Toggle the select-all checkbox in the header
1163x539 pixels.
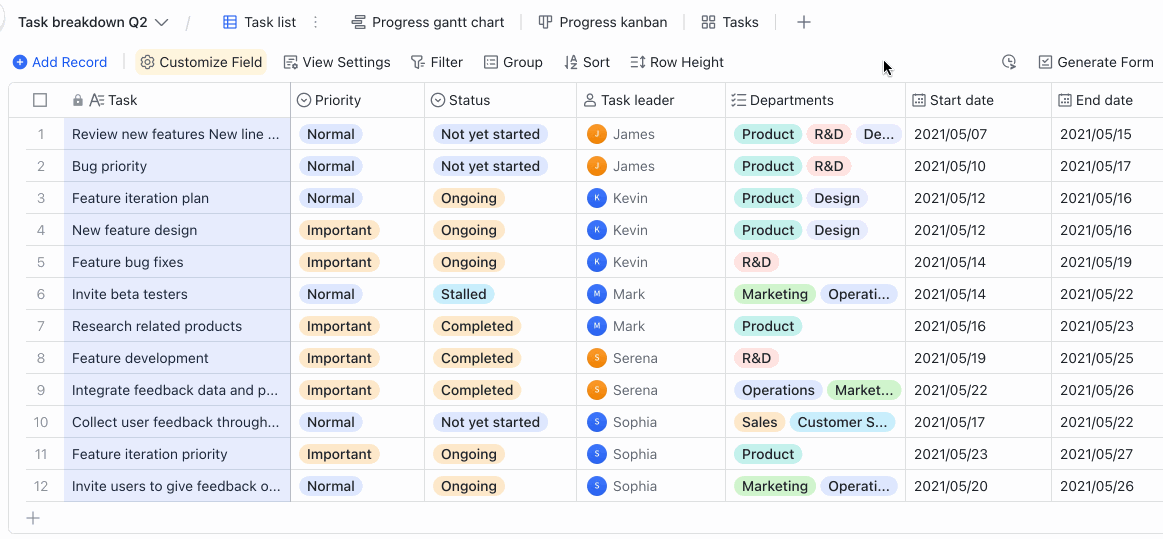40,100
